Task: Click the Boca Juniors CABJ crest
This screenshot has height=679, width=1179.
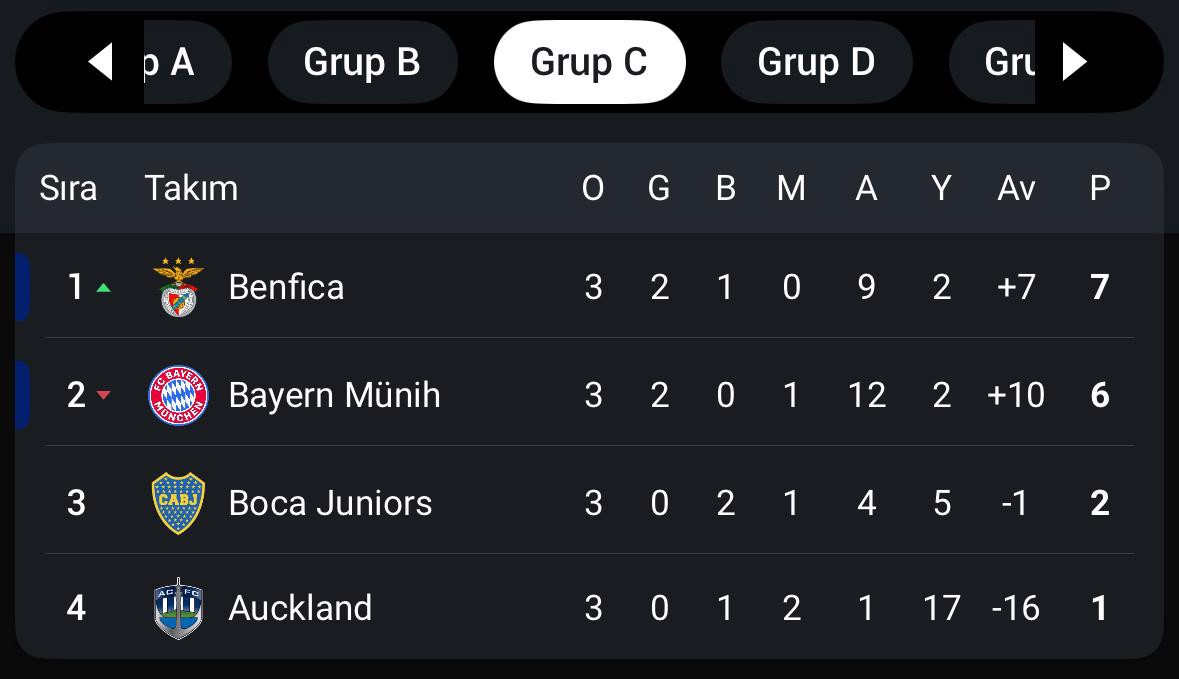Action: tap(178, 503)
